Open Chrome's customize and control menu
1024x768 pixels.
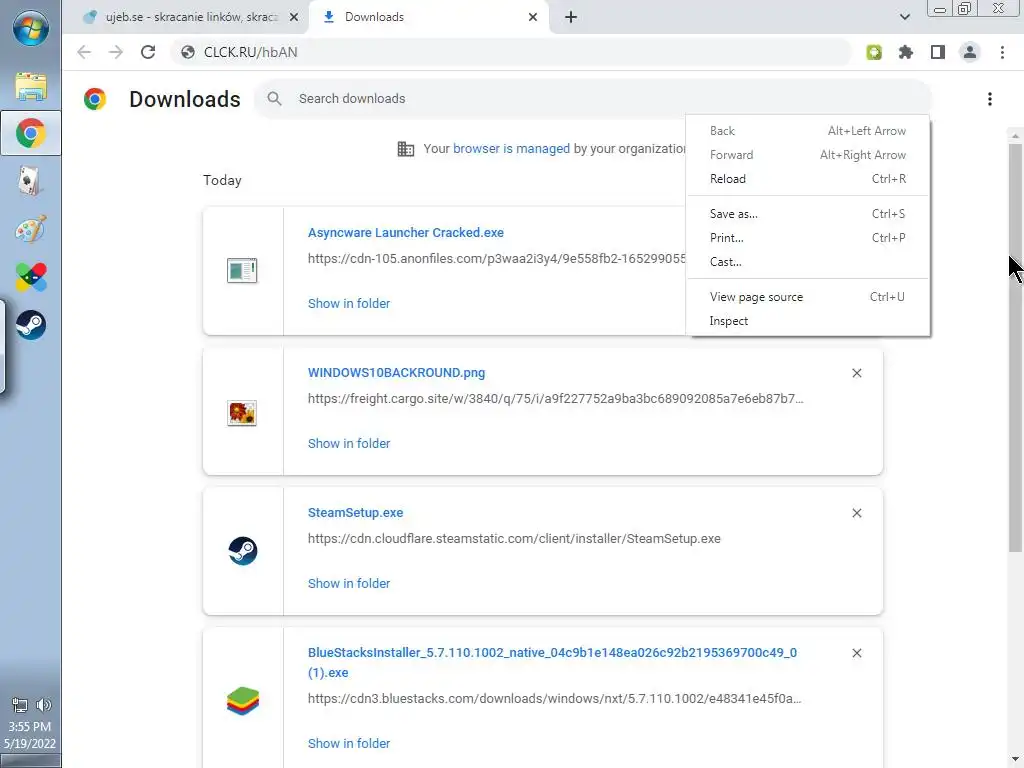(x=1002, y=52)
